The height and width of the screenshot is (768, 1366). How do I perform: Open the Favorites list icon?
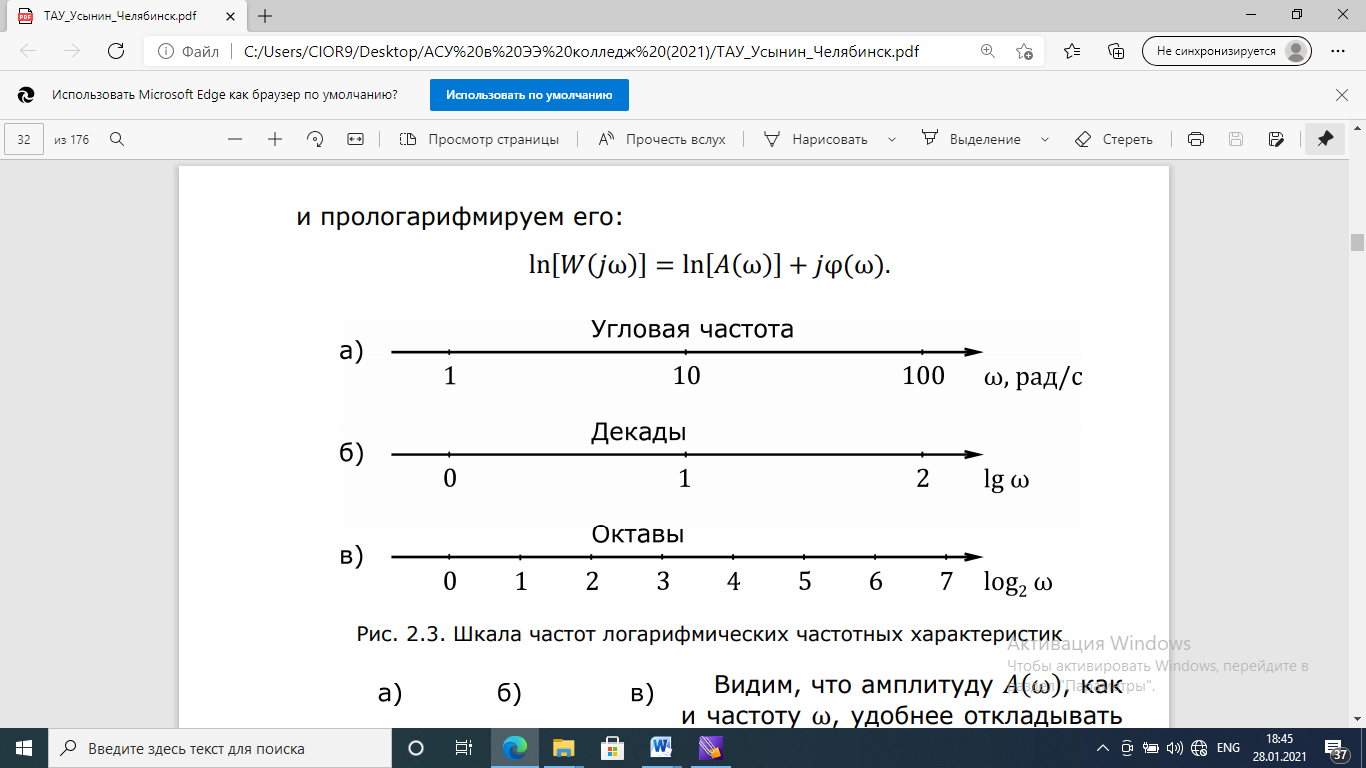1072,51
